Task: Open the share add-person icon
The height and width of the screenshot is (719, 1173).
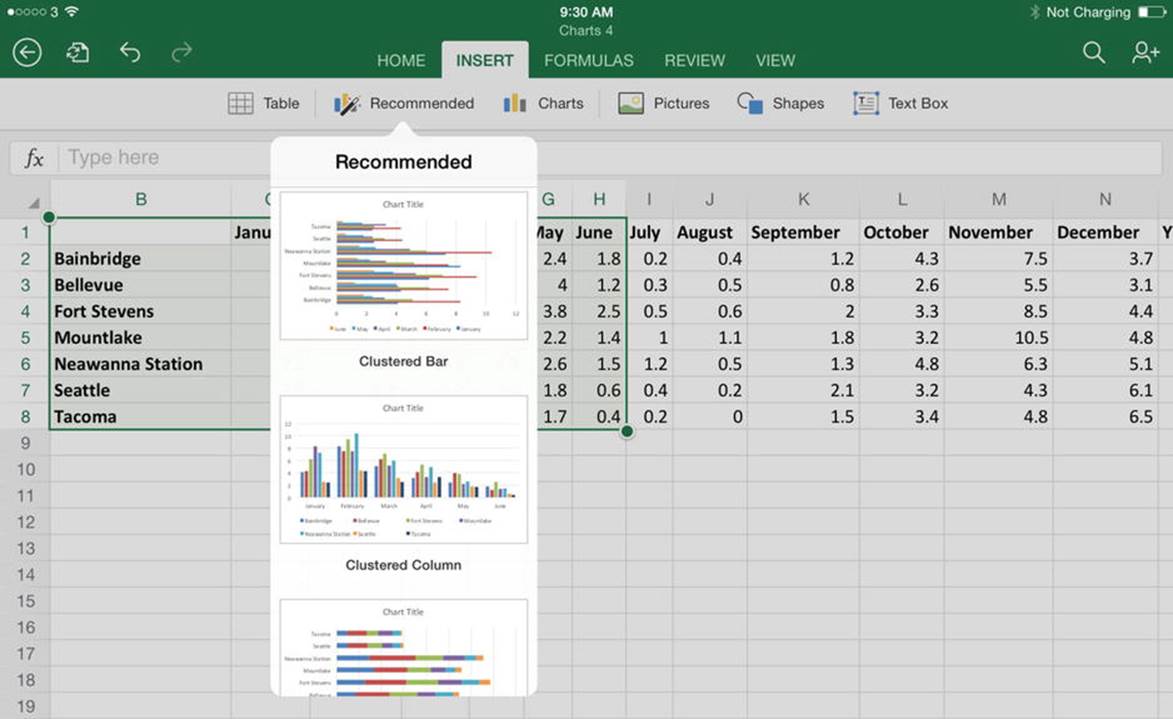Action: pos(1145,52)
